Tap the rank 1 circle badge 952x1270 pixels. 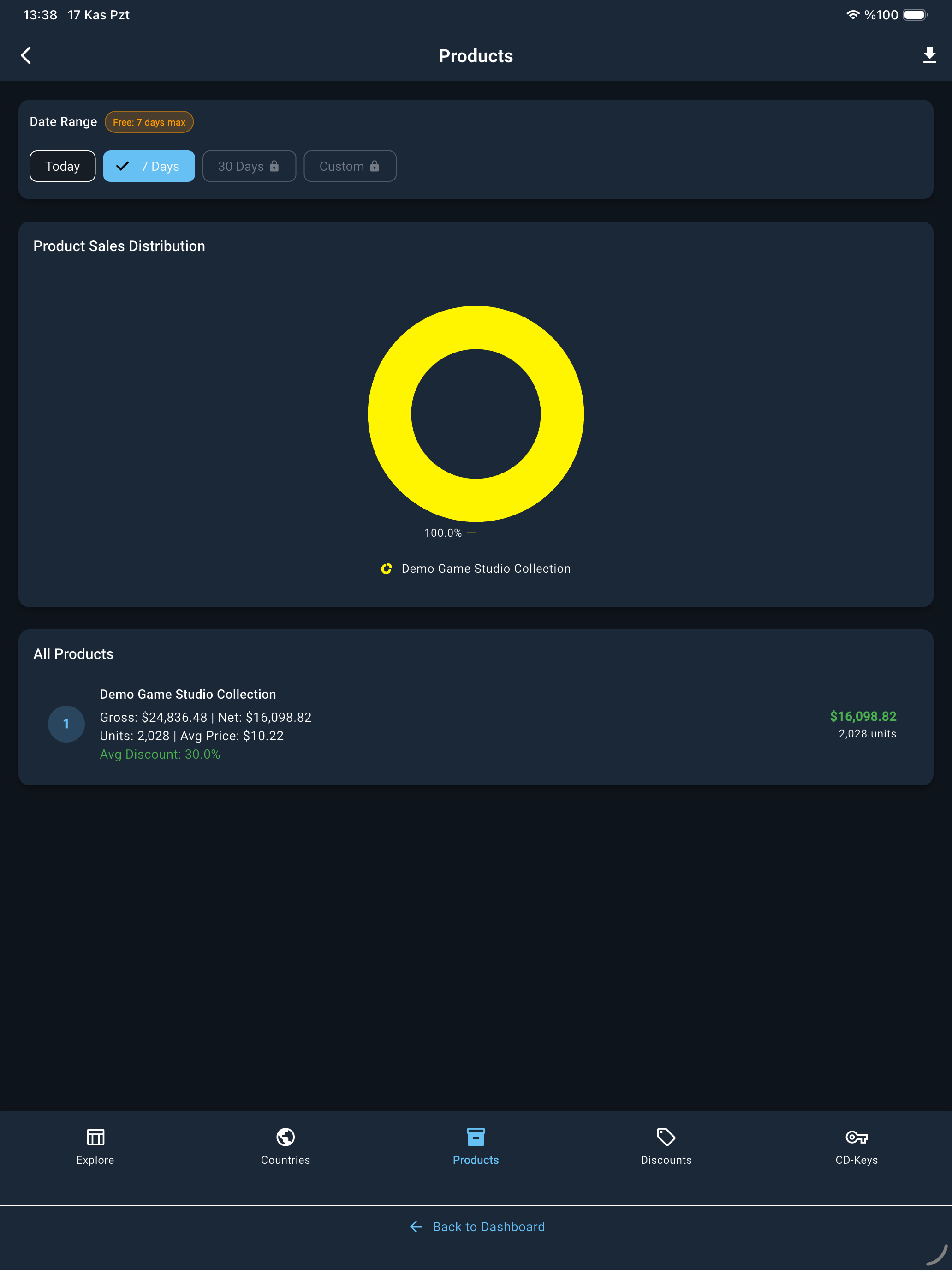tap(66, 724)
